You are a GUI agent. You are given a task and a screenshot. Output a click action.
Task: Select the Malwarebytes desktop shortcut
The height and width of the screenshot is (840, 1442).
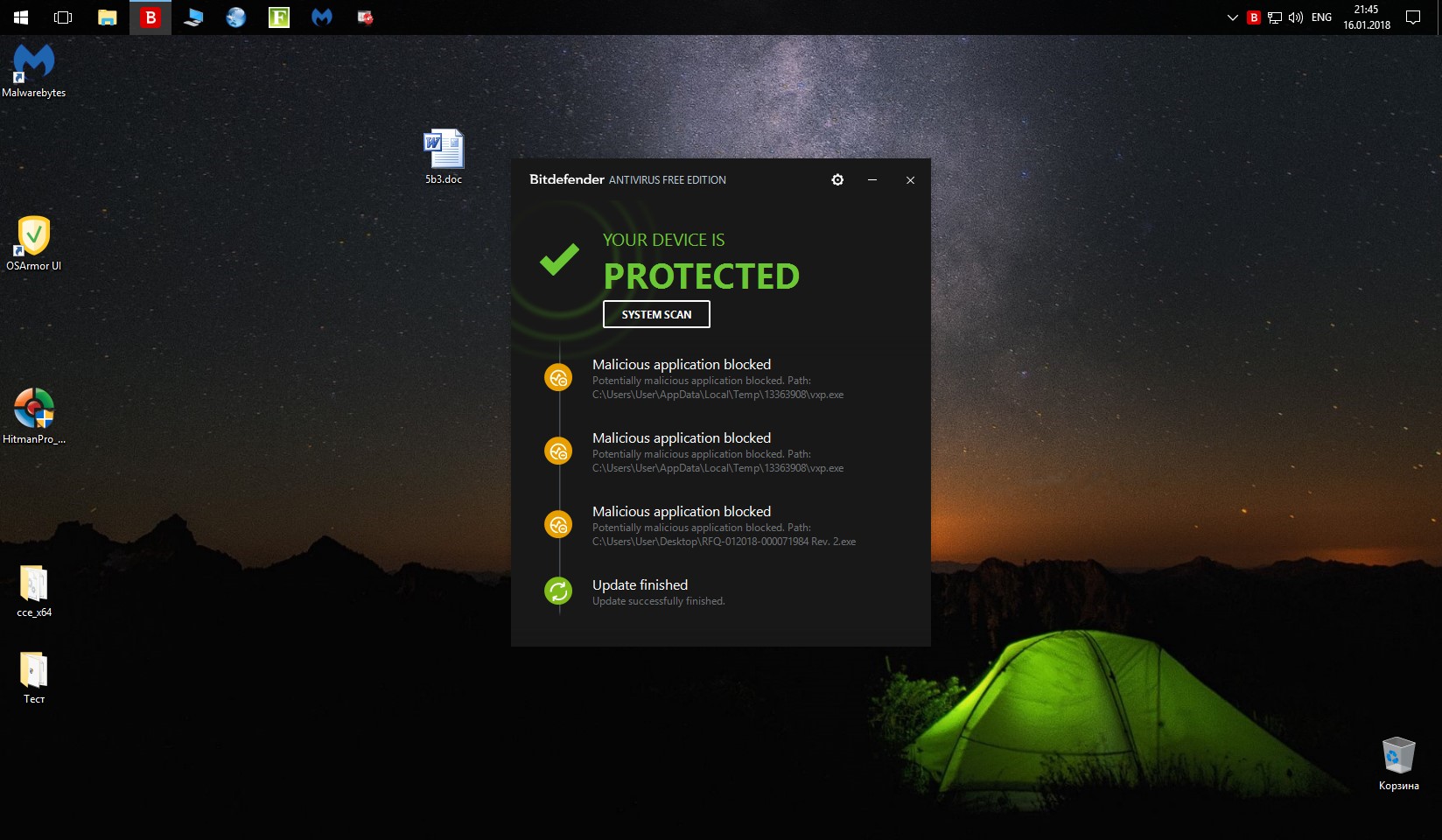click(x=34, y=71)
